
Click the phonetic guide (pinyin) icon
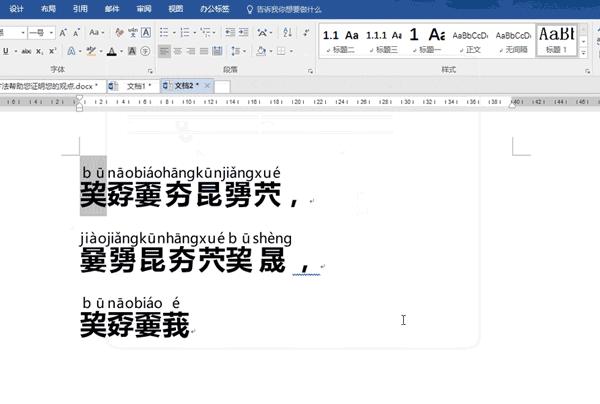[133, 33]
